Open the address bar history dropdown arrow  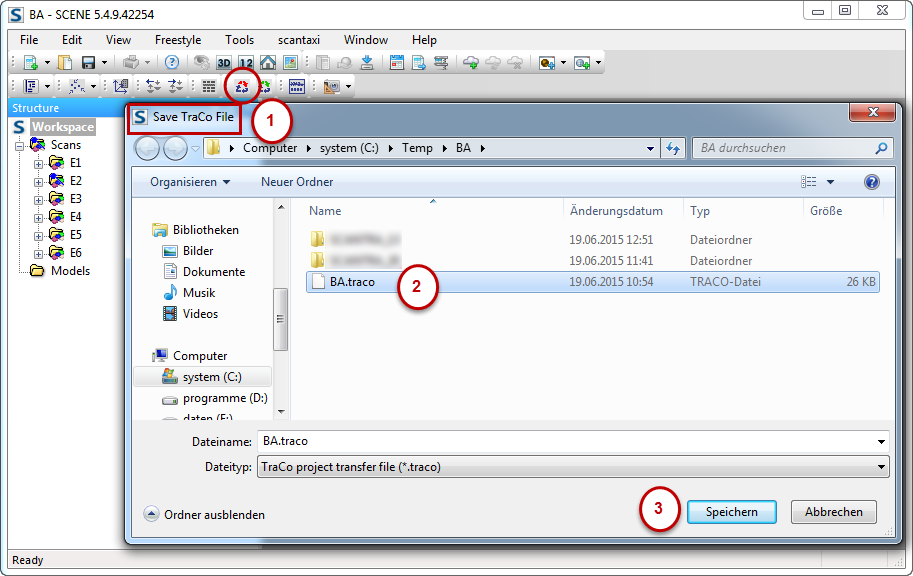coord(650,149)
